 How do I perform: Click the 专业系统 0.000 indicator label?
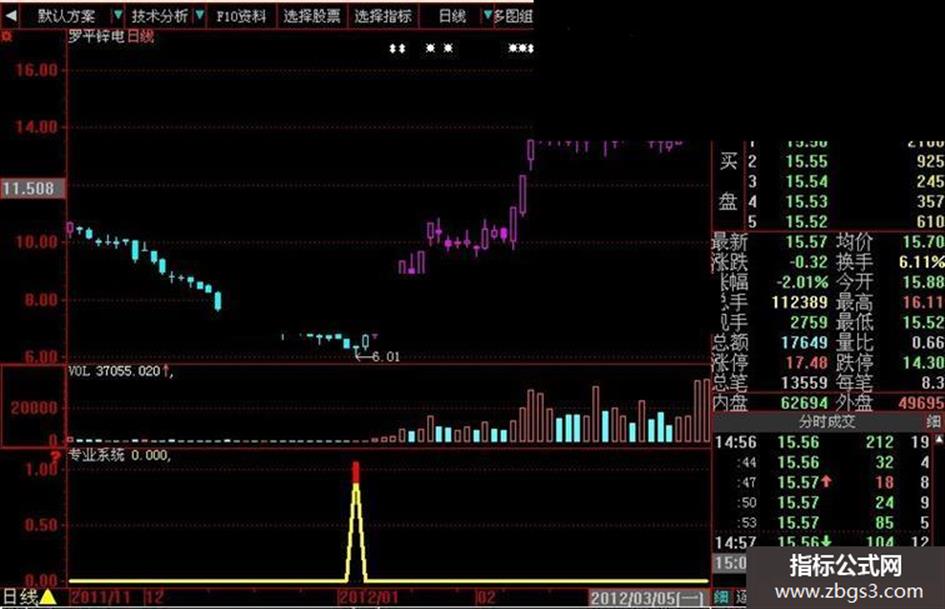119,455
